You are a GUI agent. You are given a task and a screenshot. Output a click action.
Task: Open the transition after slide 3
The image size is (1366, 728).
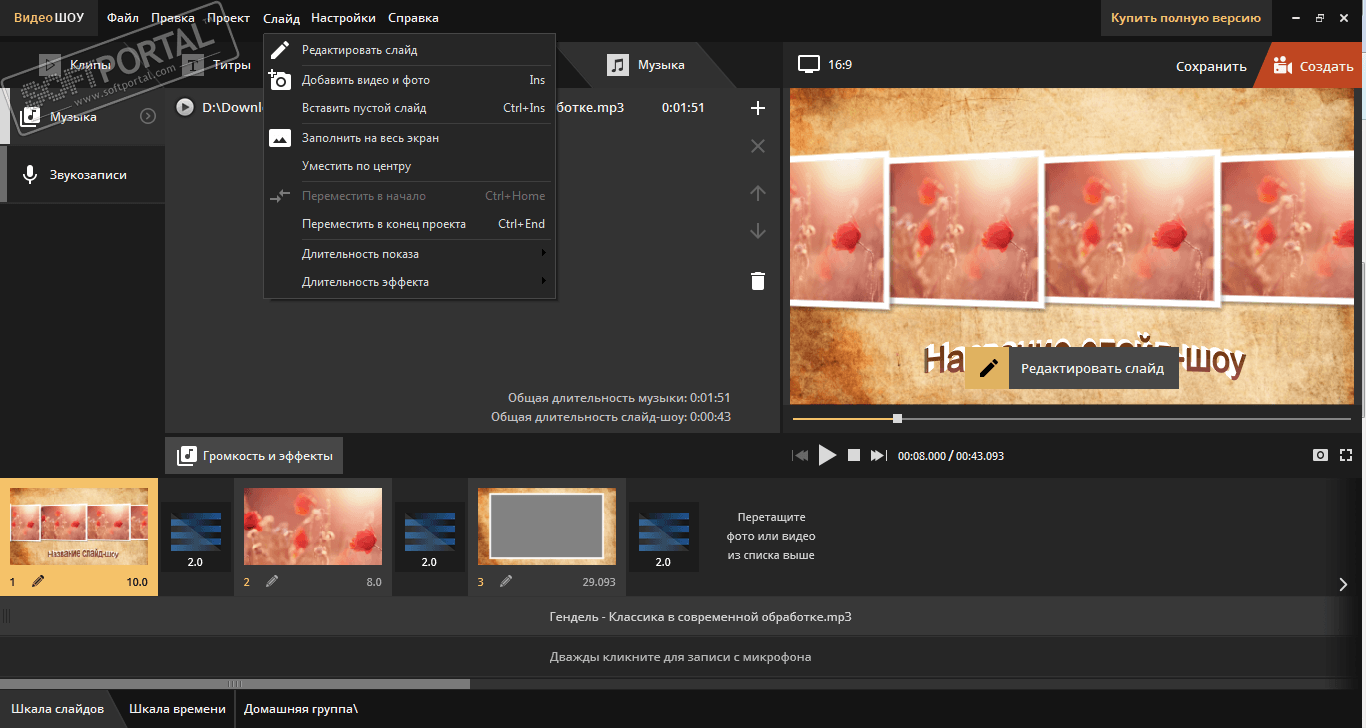[664, 537]
